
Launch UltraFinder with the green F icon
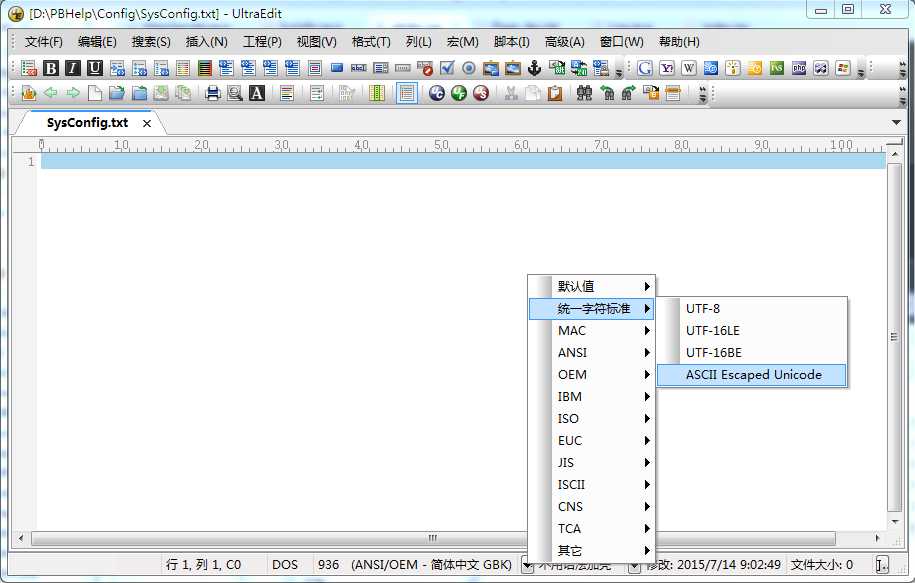click(x=459, y=93)
